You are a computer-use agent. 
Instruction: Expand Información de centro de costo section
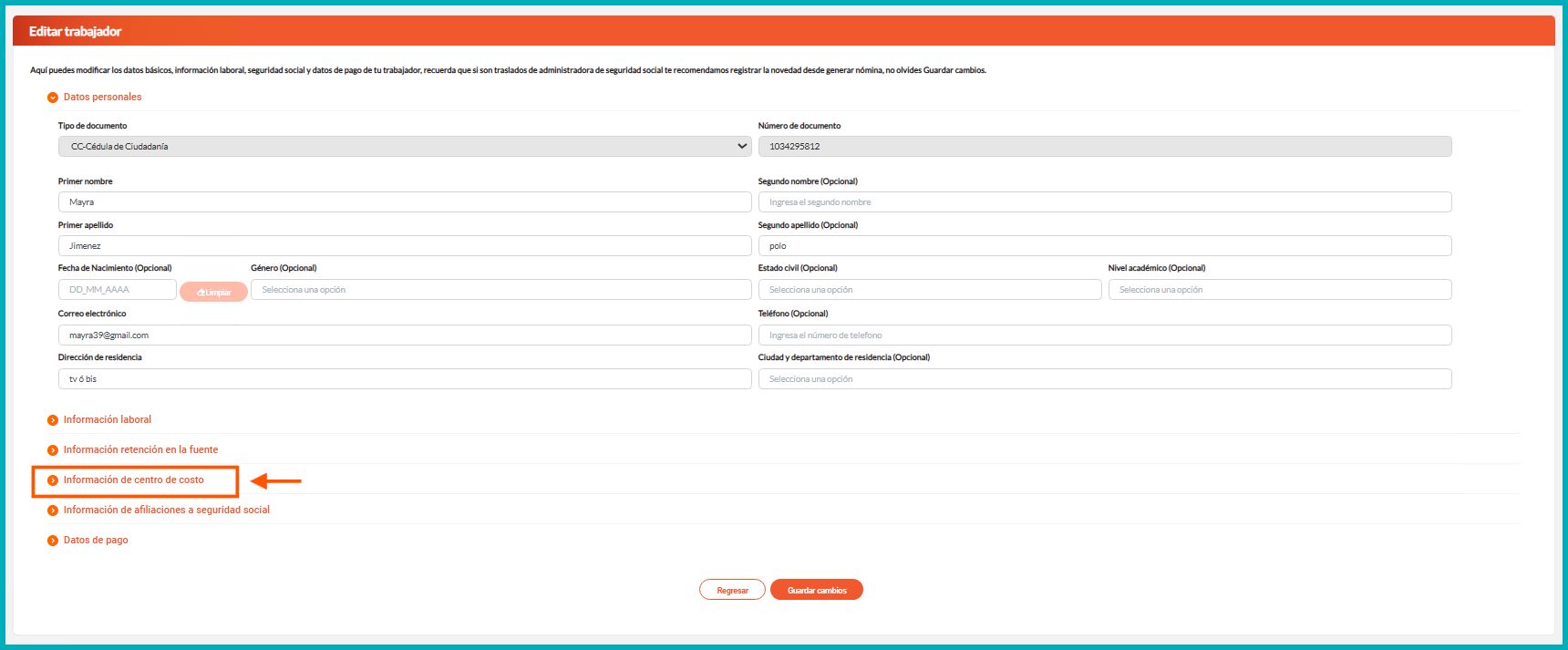[x=134, y=480]
